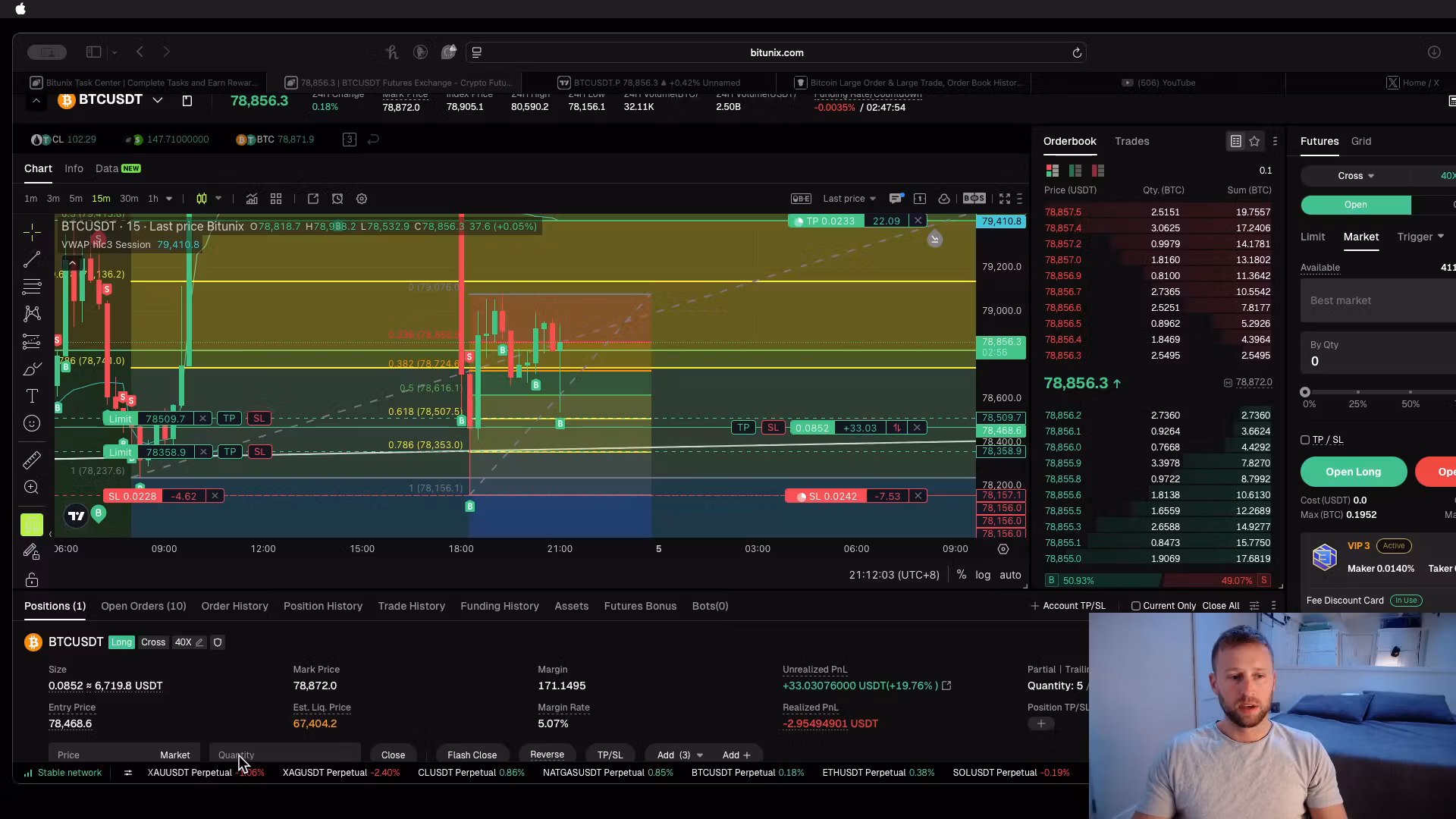Image resolution: width=1456 pixels, height=819 pixels.
Task: Select the trend line drawing tool
Action: pyautogui.click(x=32, y=260)
